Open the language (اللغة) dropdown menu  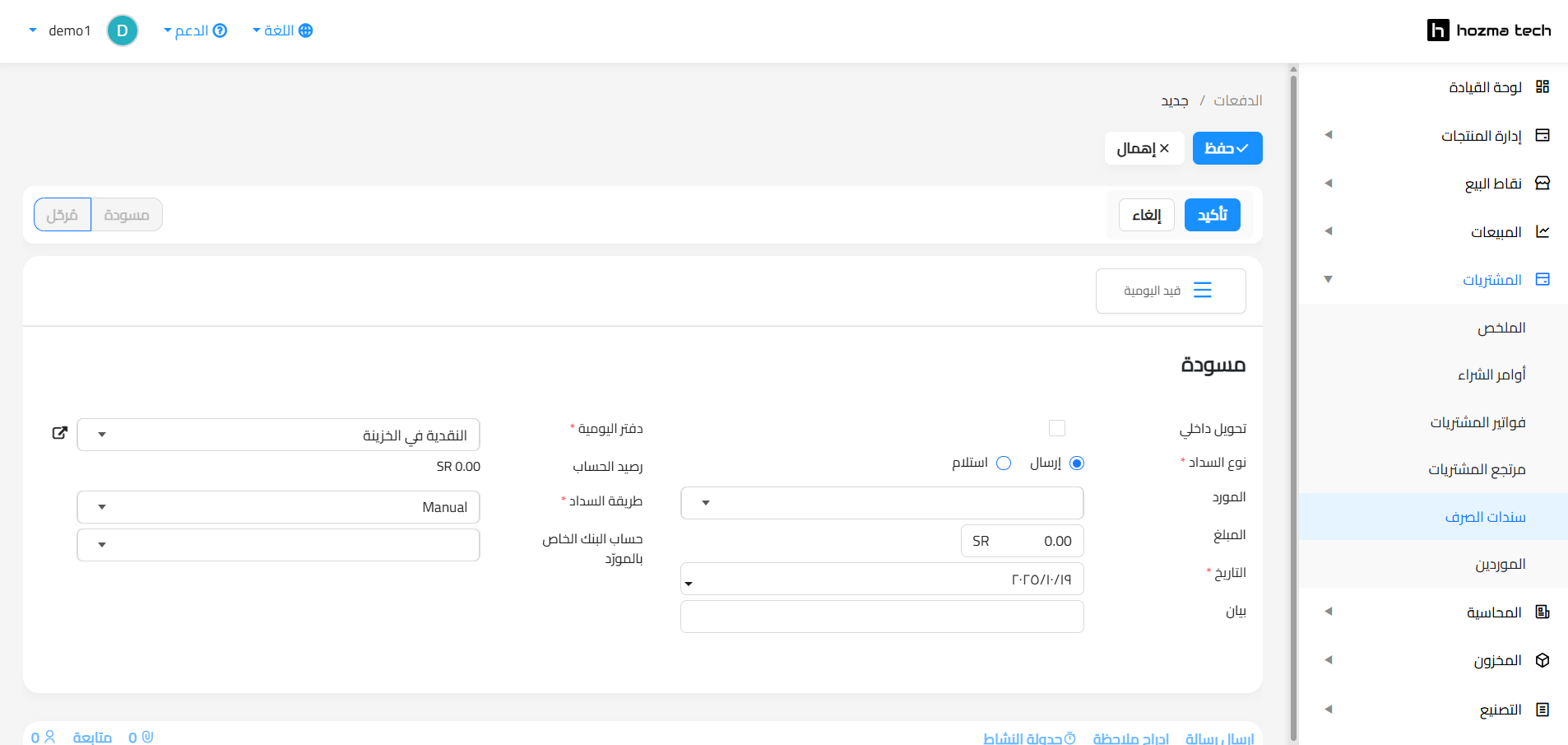pos(282,30)
